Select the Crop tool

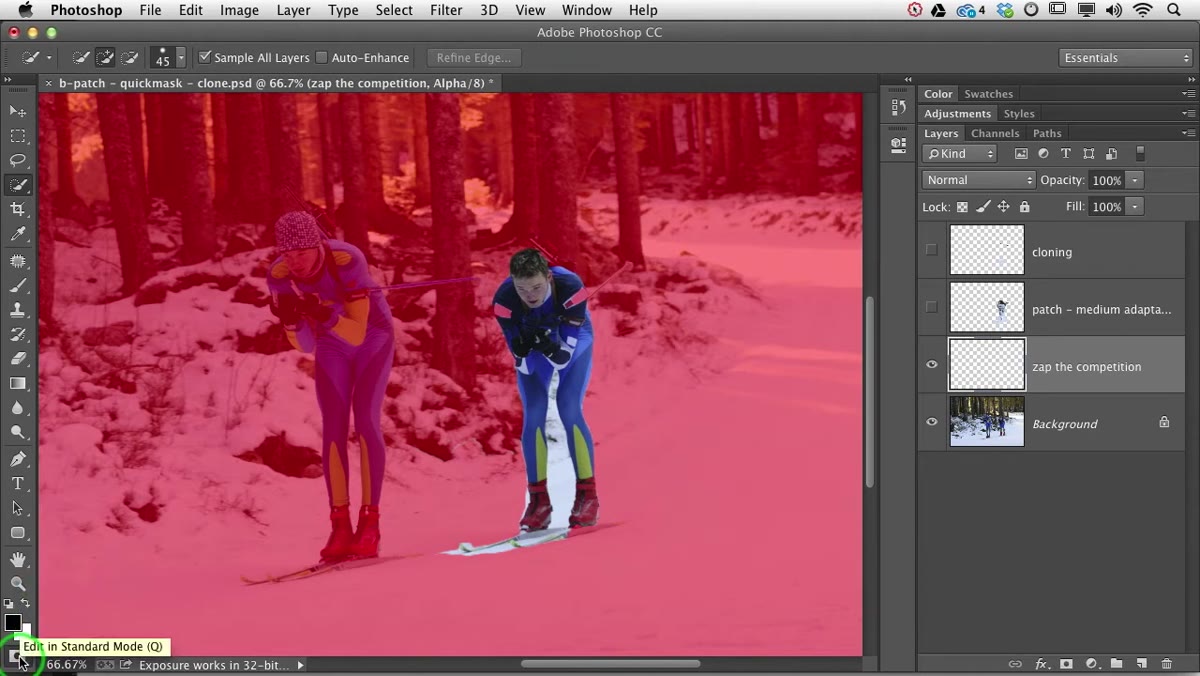pos(18,210)
